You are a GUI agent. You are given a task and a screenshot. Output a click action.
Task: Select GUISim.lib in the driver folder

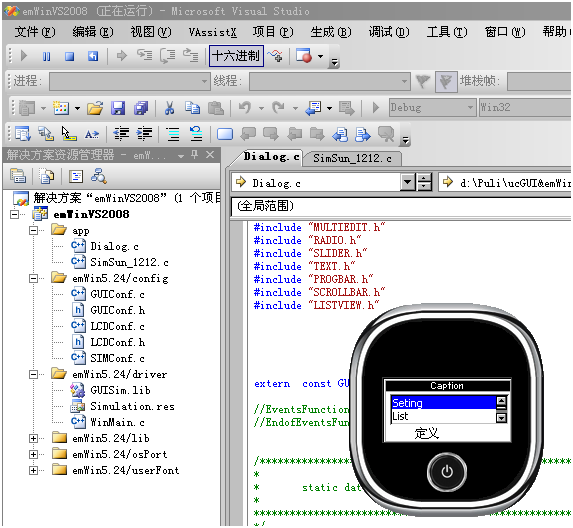[120, 390]
